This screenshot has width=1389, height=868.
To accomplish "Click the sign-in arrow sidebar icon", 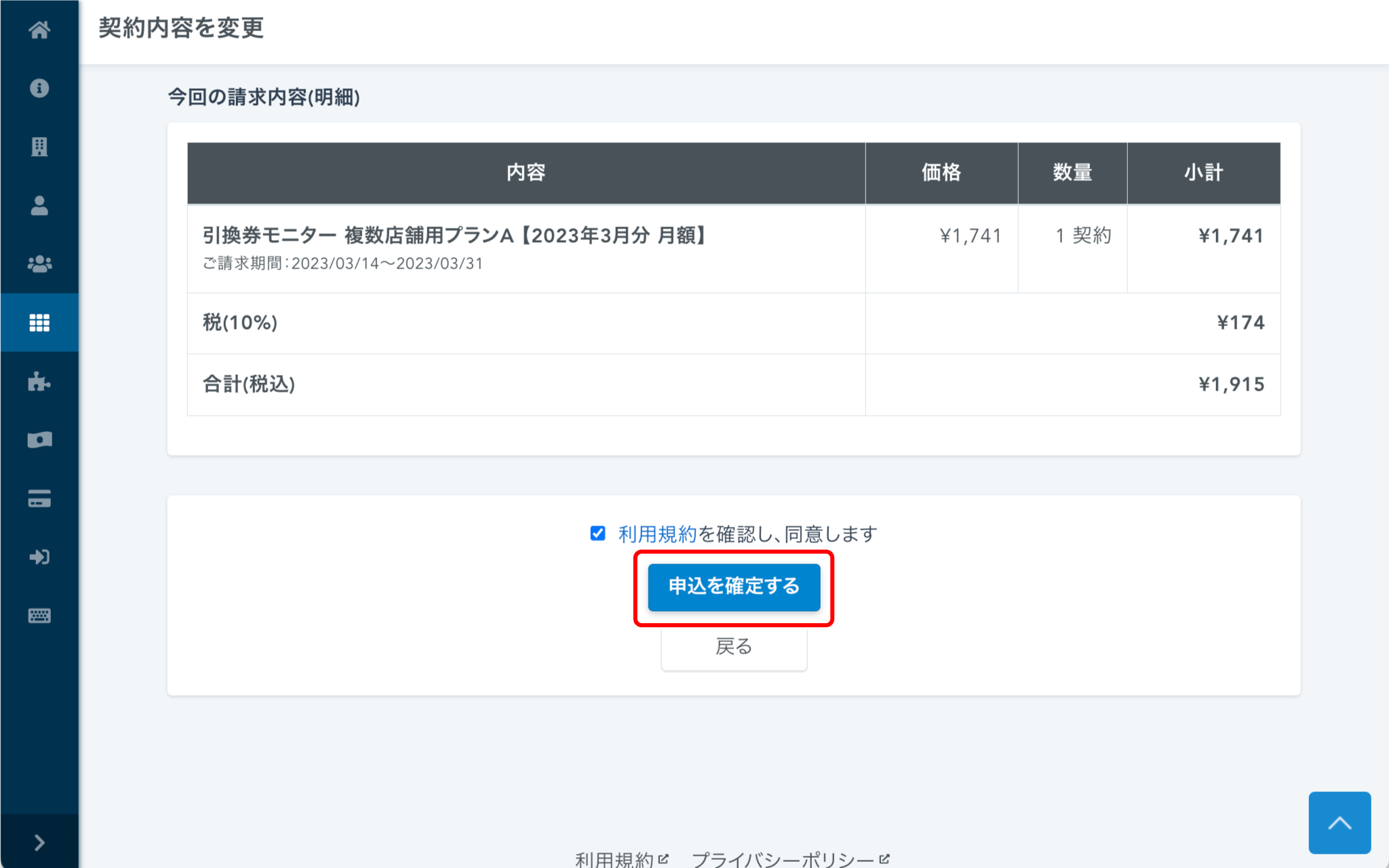I will coord(39,557).
